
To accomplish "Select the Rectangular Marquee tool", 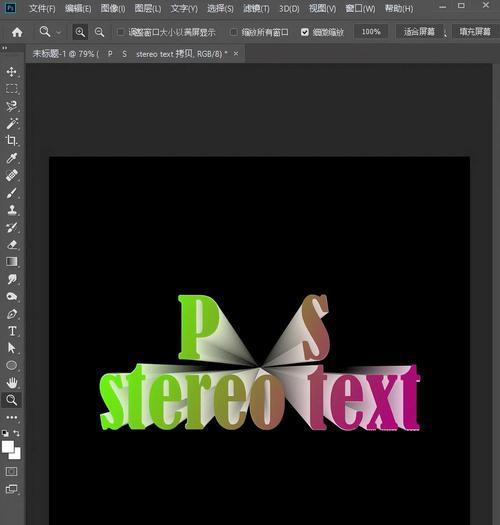I will tap(11, 89).
